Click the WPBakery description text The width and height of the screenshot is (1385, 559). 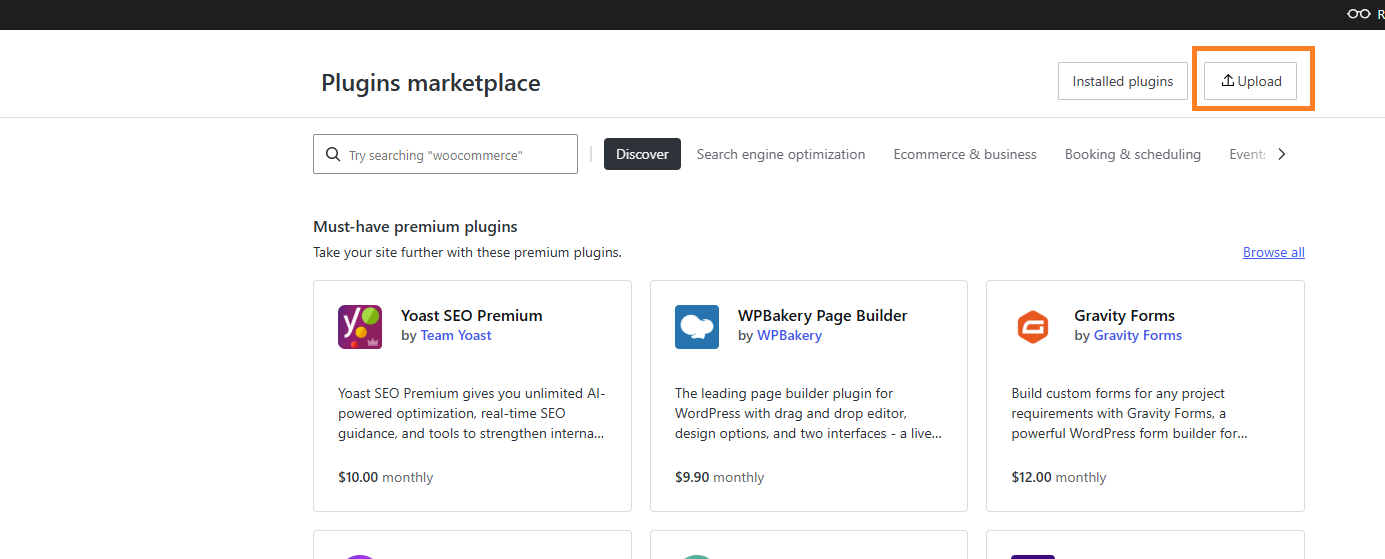point(808,414)
